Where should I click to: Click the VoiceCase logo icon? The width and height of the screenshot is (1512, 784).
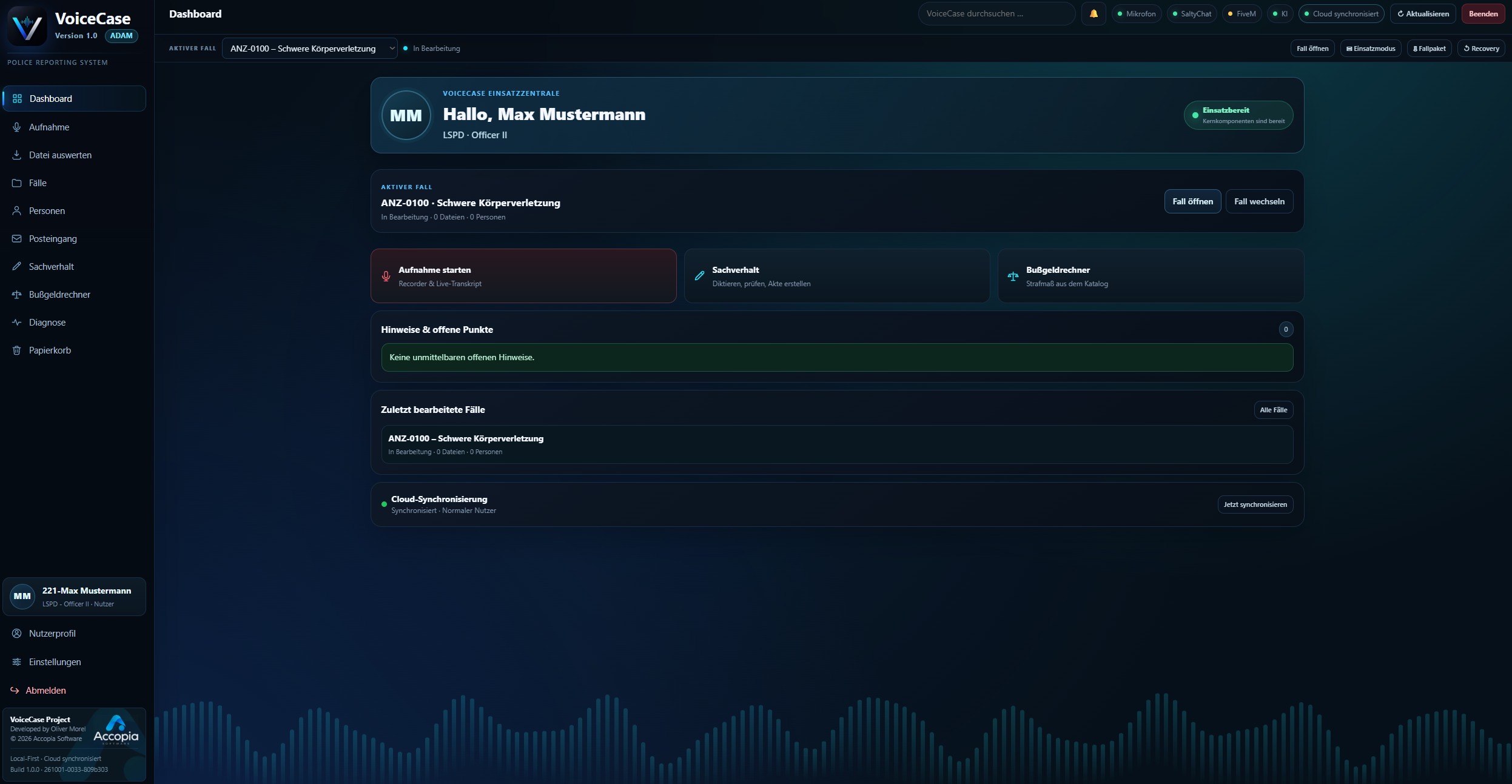(x=27, y=27)
